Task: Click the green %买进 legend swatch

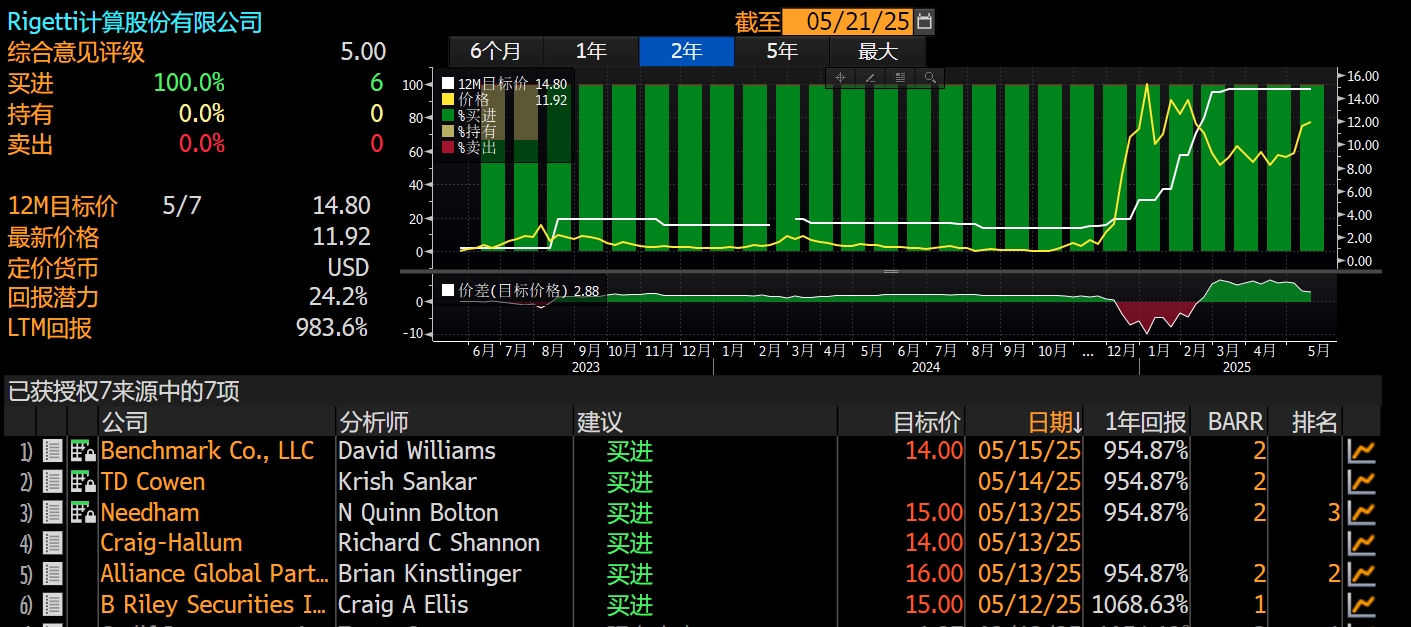Action: 448,116
